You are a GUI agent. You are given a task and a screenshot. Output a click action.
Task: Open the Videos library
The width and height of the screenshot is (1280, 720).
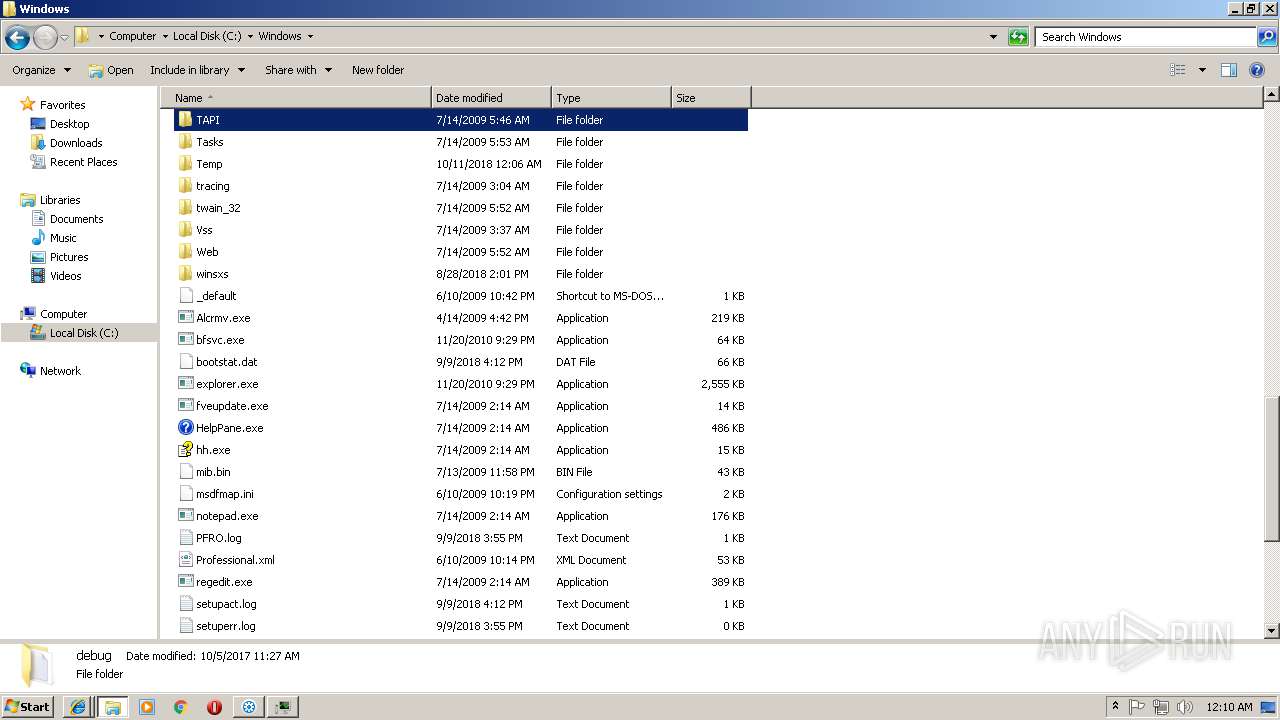pyautogui.click(x=66, y=276)
